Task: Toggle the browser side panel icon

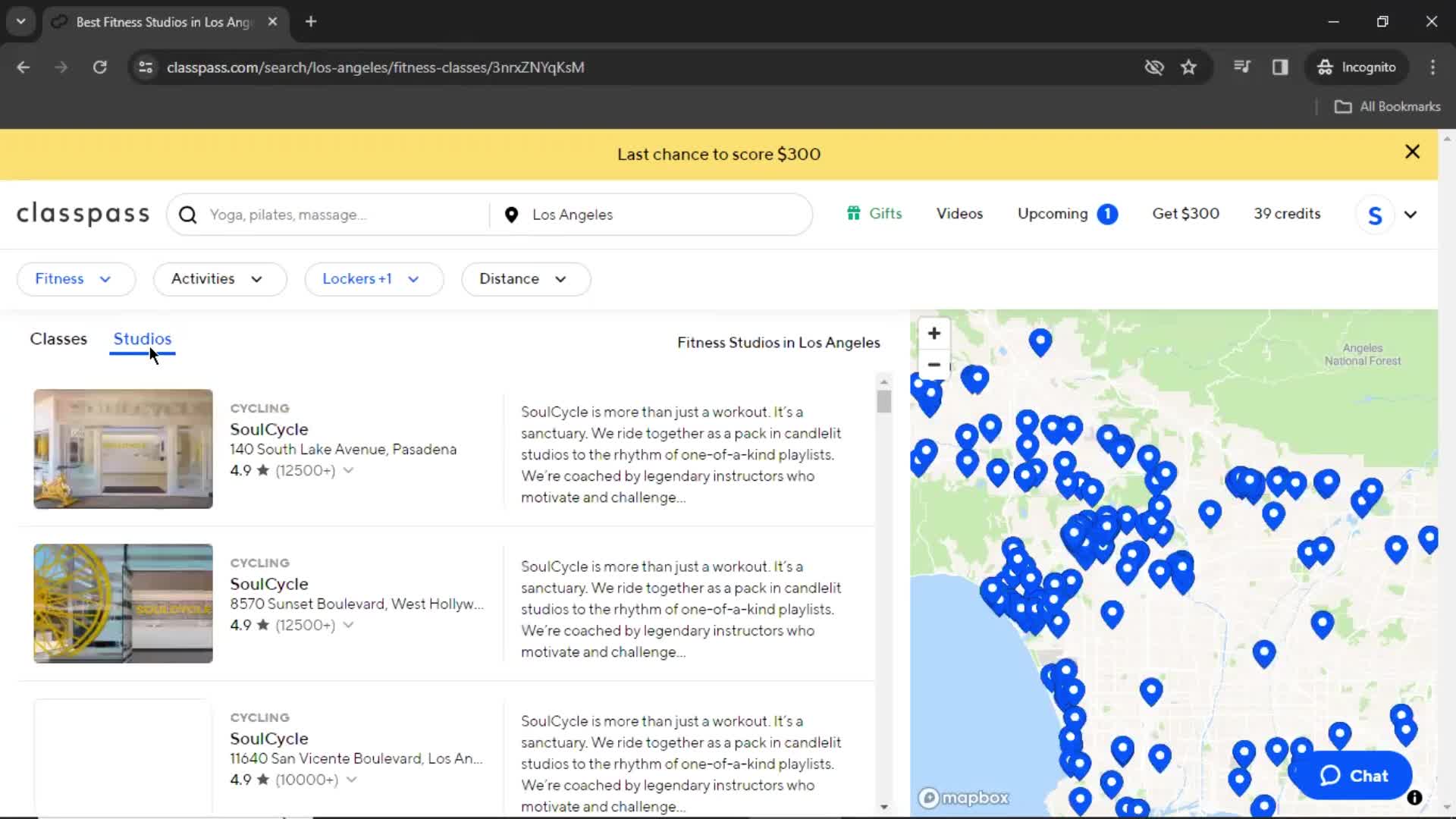Action: click(x=1280, y=67)
